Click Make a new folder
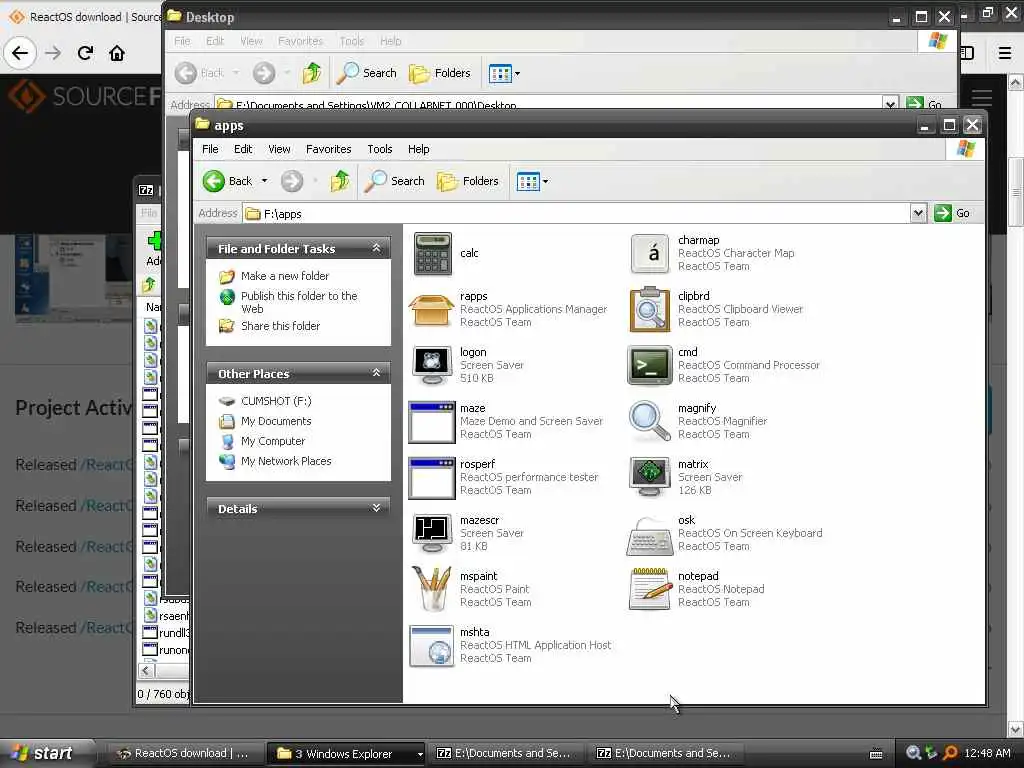This screenshot has width=1024, height=768. 285,276
